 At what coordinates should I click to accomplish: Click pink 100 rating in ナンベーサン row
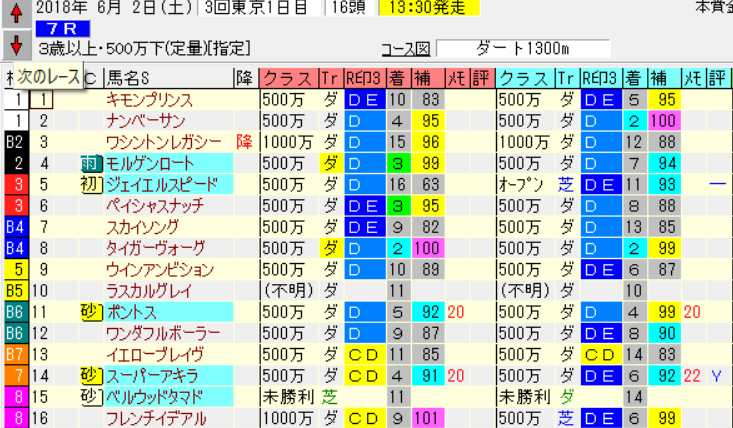click(664, 121)
